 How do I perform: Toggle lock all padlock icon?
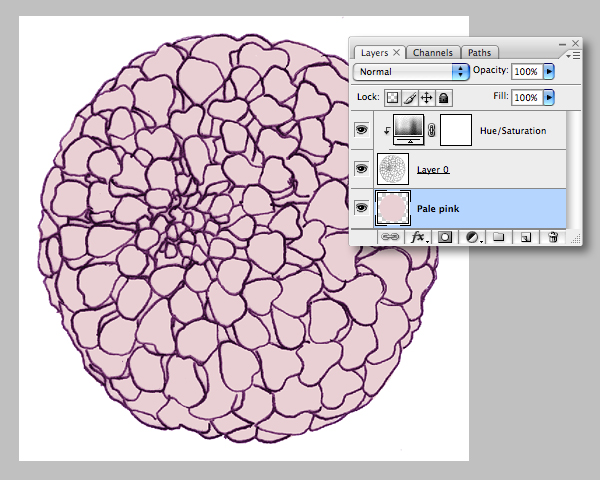[443, 98]
